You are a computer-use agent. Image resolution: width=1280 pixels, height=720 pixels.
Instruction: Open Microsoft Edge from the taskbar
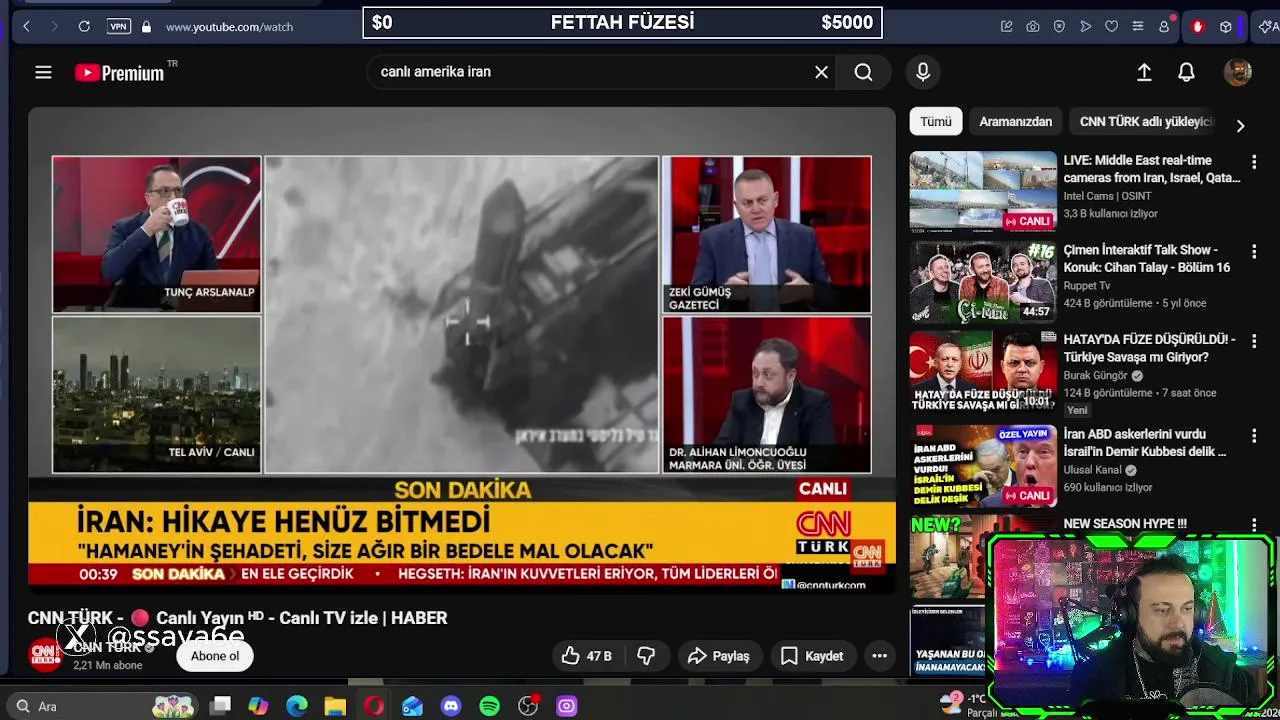[x=297, y=706]
